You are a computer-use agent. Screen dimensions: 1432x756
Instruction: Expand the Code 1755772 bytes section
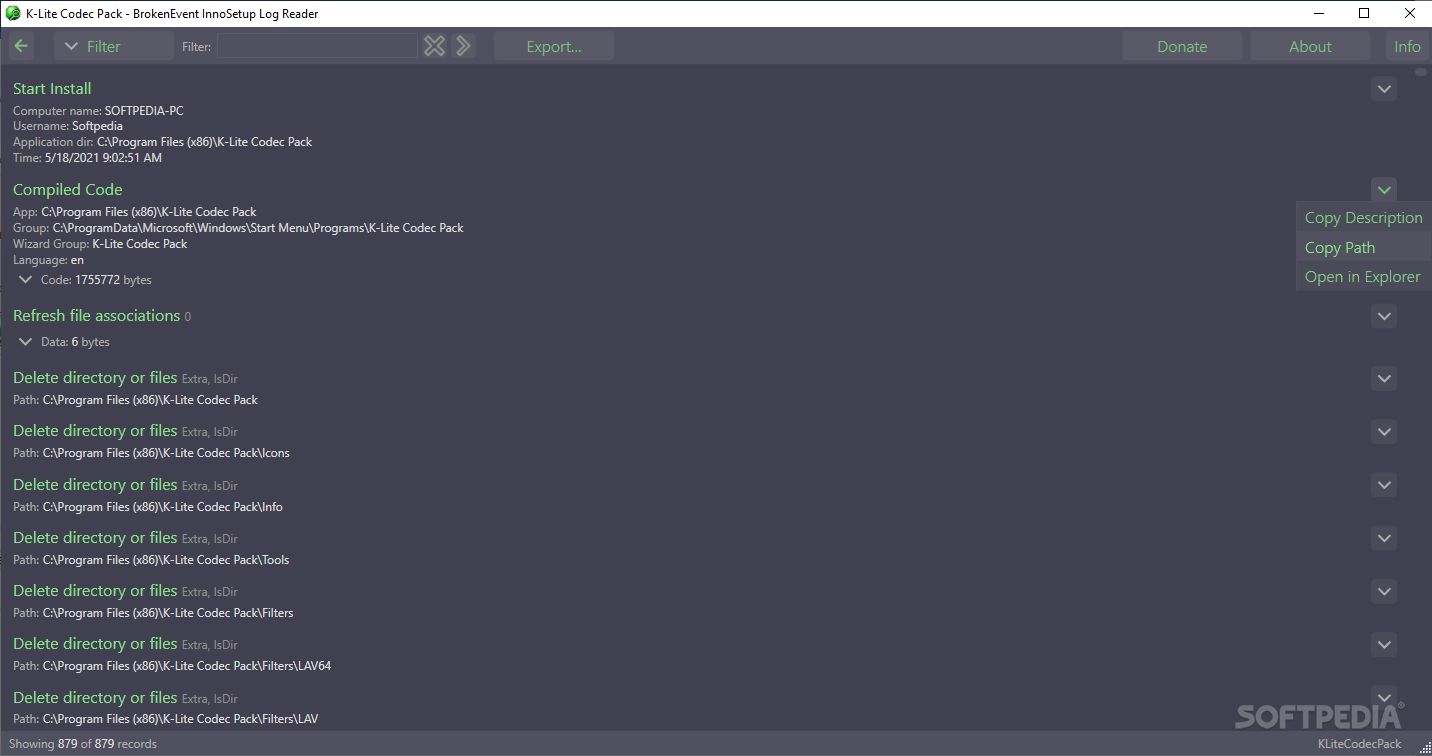tap(26, 280)
